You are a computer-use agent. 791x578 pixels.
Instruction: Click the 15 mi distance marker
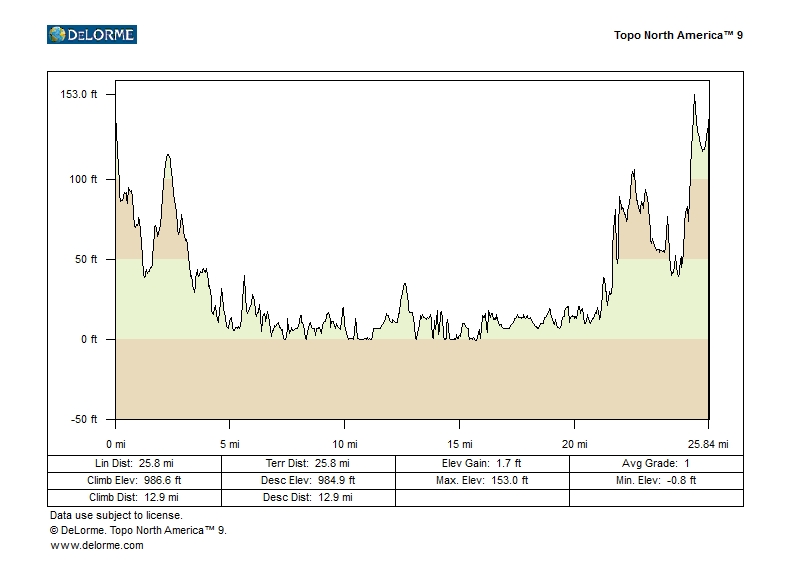tap(460, 443)
